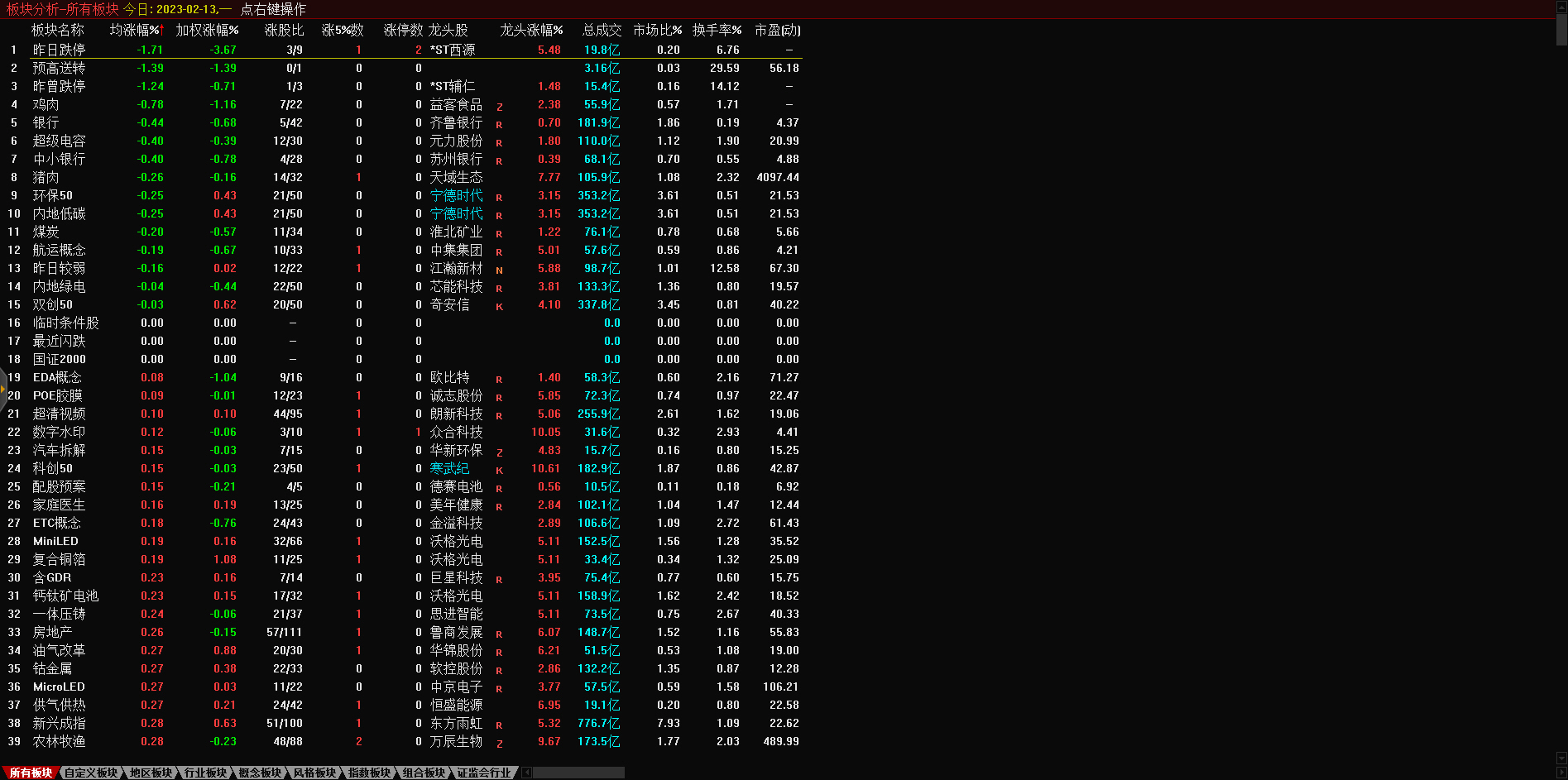Image resolution: width=1568 pixels, height=780 pixels.
Task: Switch to 行业板块 tab
Action: [x=205, y=773]
